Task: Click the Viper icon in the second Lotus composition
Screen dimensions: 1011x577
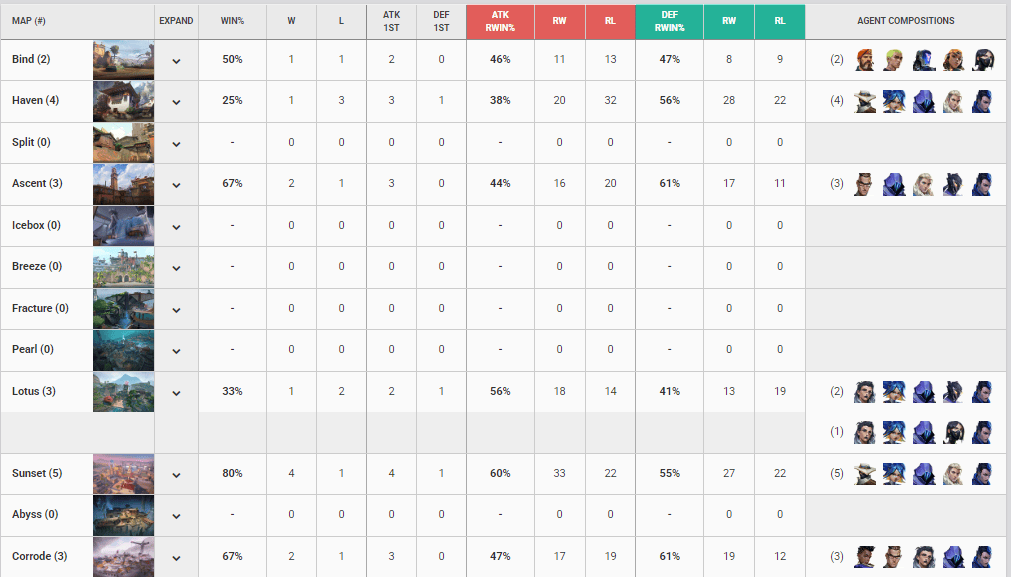Action: click(953, 432)
